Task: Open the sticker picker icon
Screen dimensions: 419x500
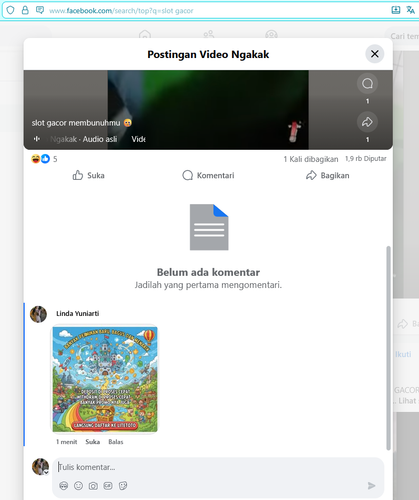Action: pos(123,486)
